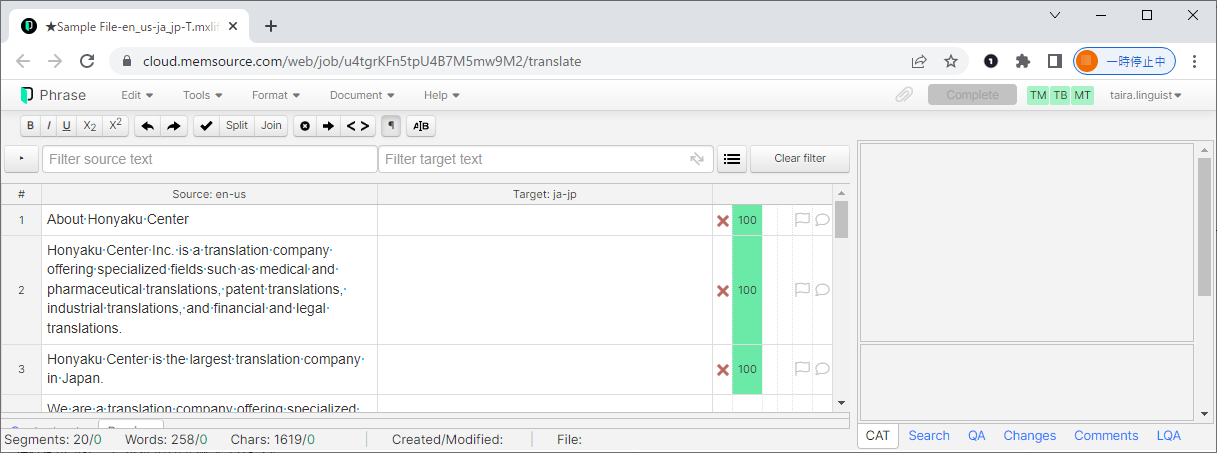Toggle the MT indicator badge

[x=1082, y=95]
